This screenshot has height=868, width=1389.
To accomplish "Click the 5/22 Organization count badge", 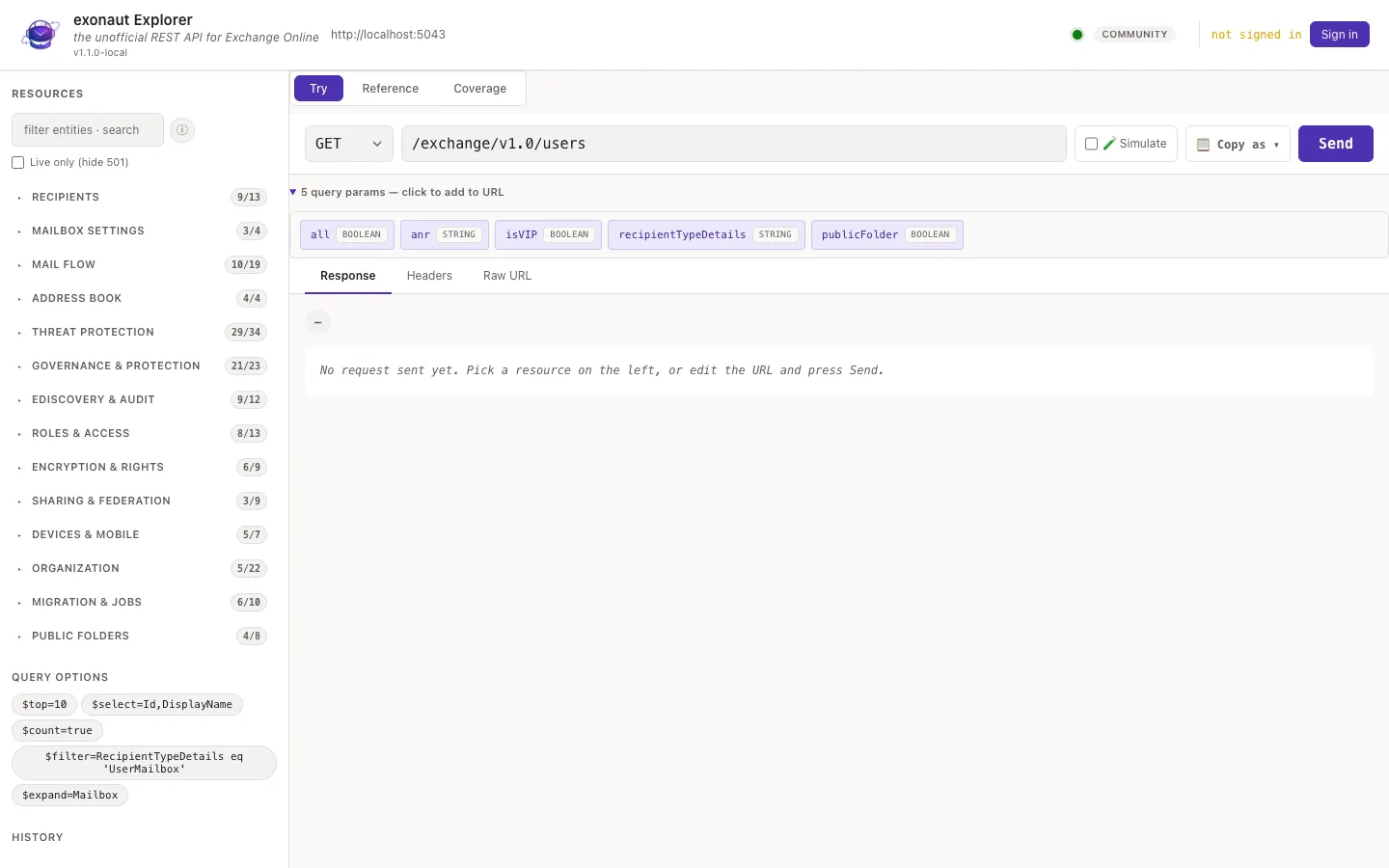I will tap(249, 568).
